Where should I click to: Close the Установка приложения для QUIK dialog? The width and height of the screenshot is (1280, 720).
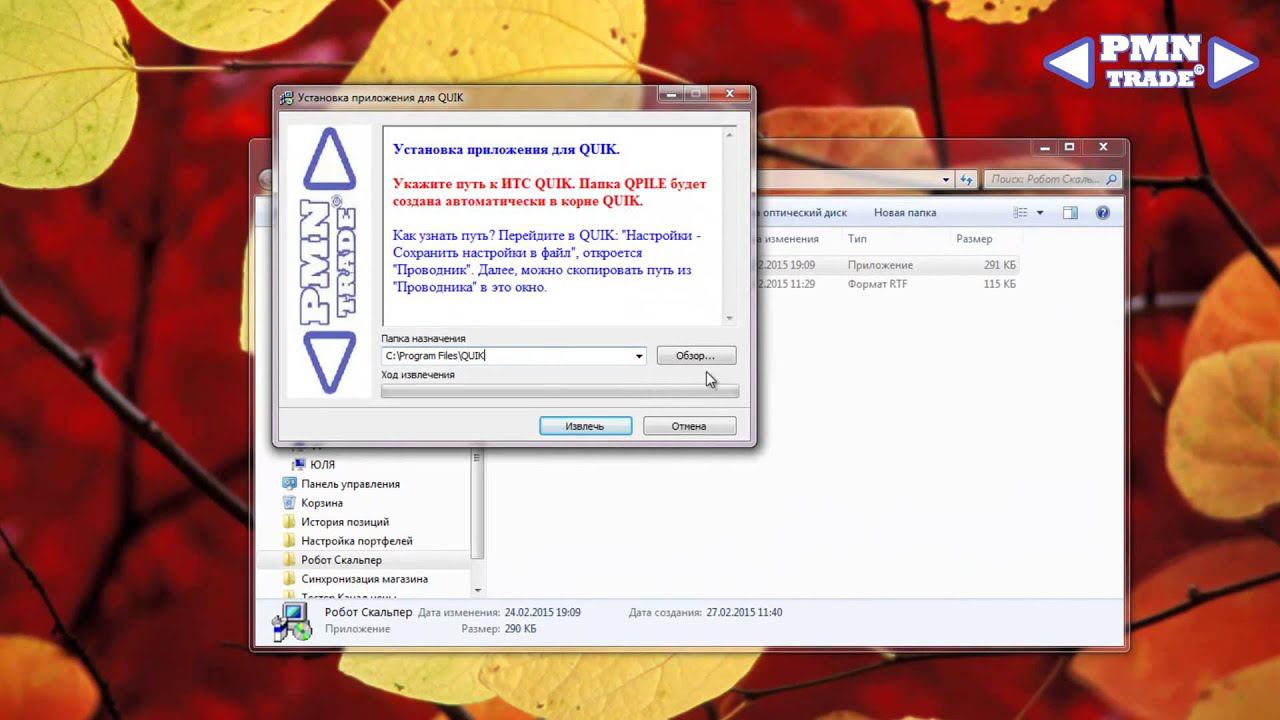point(729,94)
